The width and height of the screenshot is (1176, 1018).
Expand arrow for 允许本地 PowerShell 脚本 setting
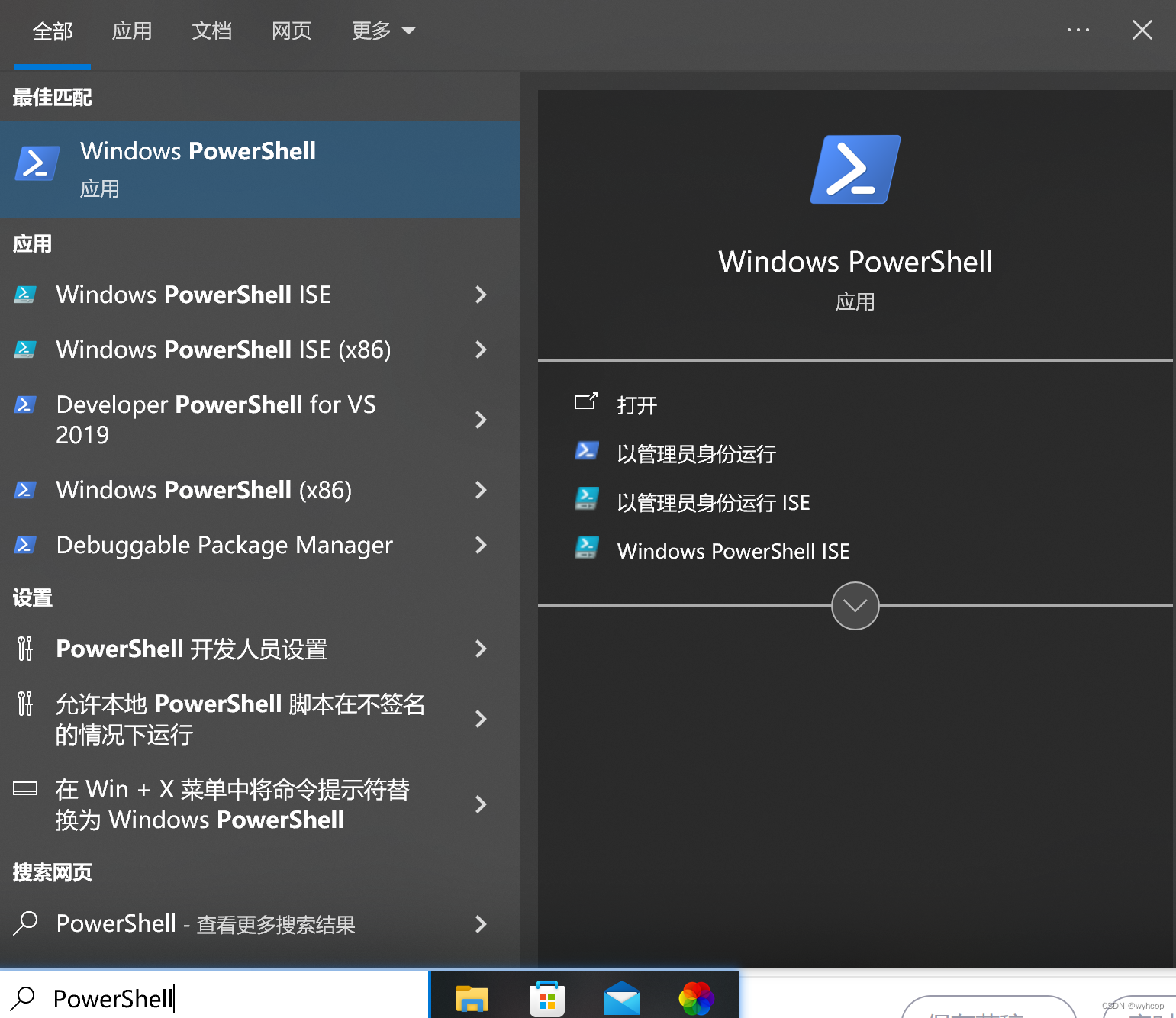coord(481,719)
